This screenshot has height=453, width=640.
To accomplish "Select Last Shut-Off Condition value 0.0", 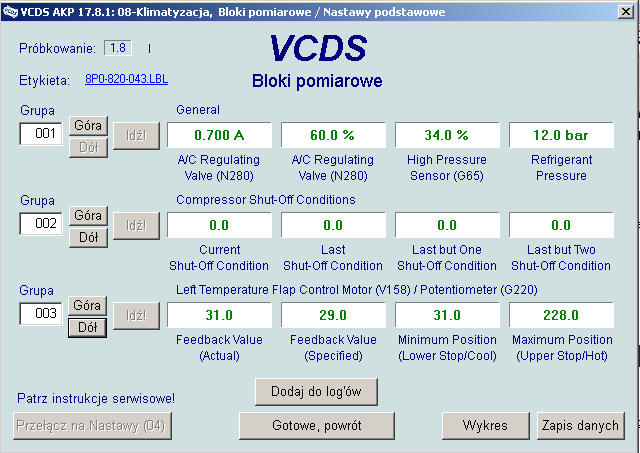I will (333, 225).
